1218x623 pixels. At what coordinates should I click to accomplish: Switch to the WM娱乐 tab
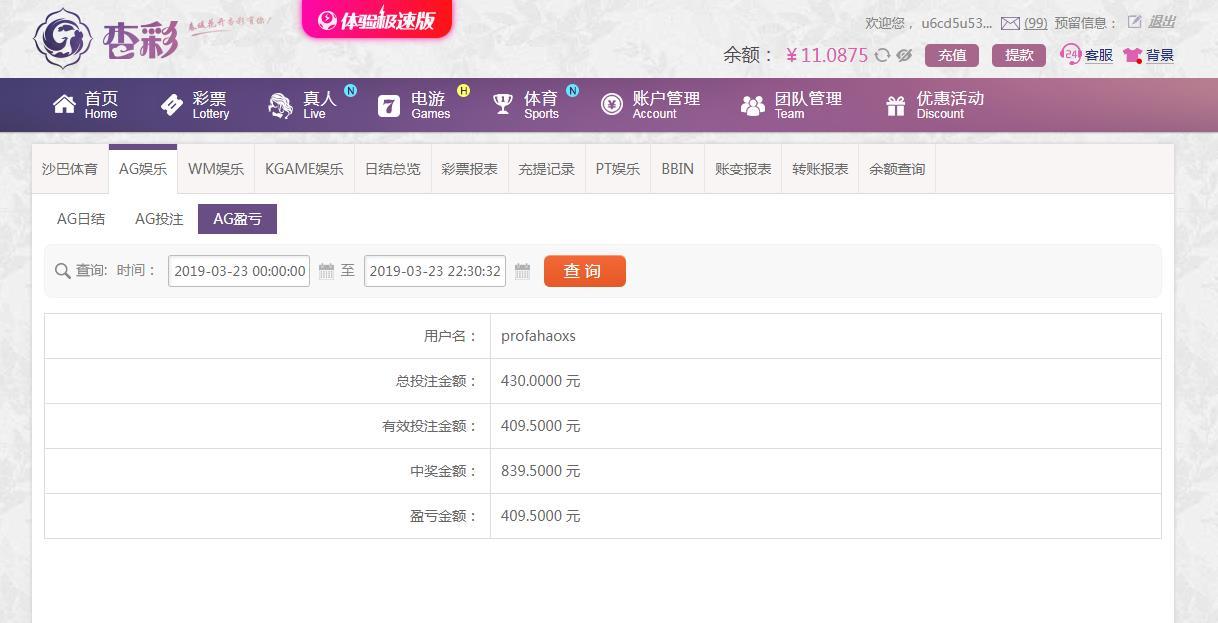tap(216, 169)
